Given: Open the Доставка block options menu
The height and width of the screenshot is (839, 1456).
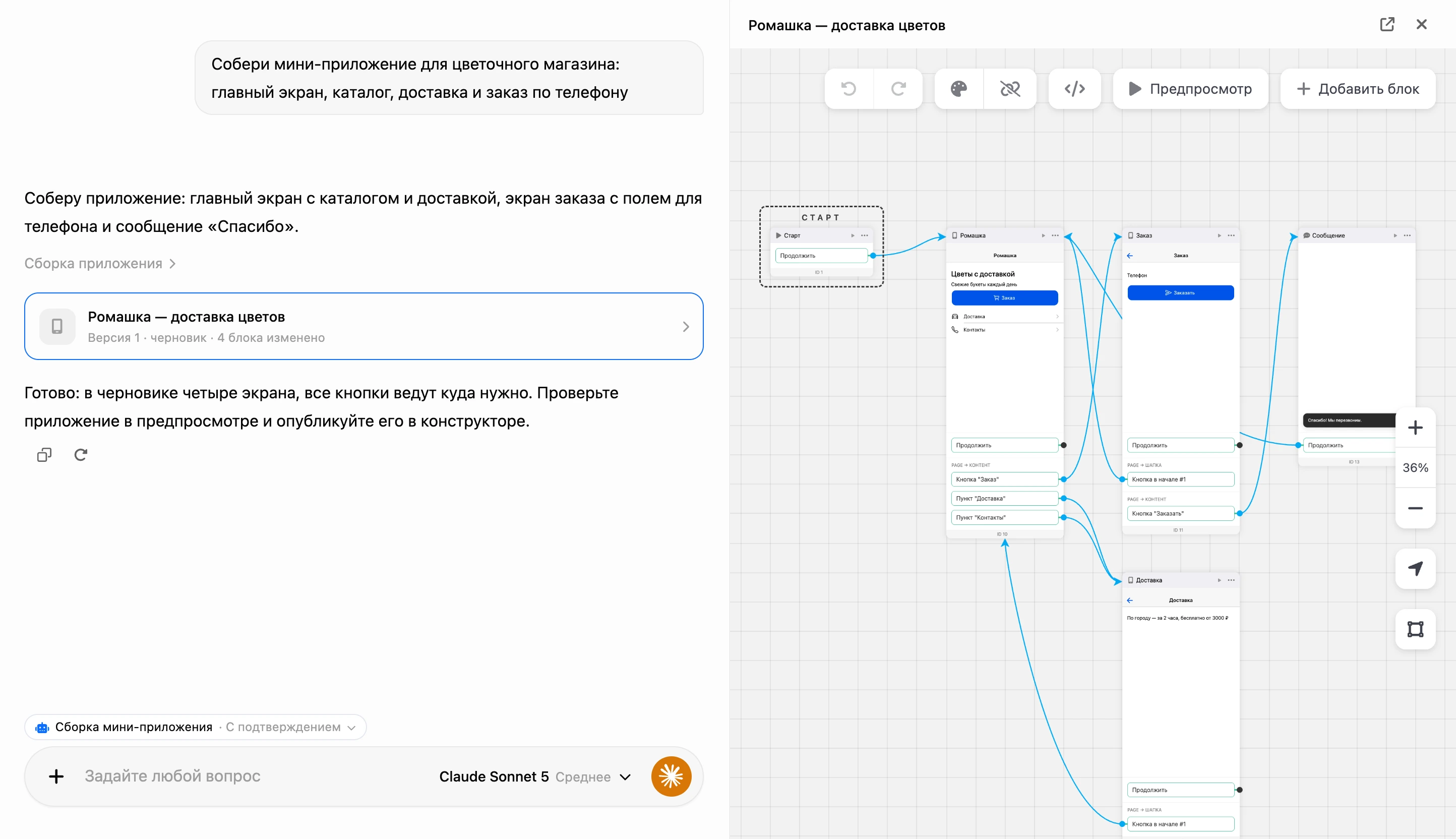Looking at the screenshot, I should (x=1231, y=580).
